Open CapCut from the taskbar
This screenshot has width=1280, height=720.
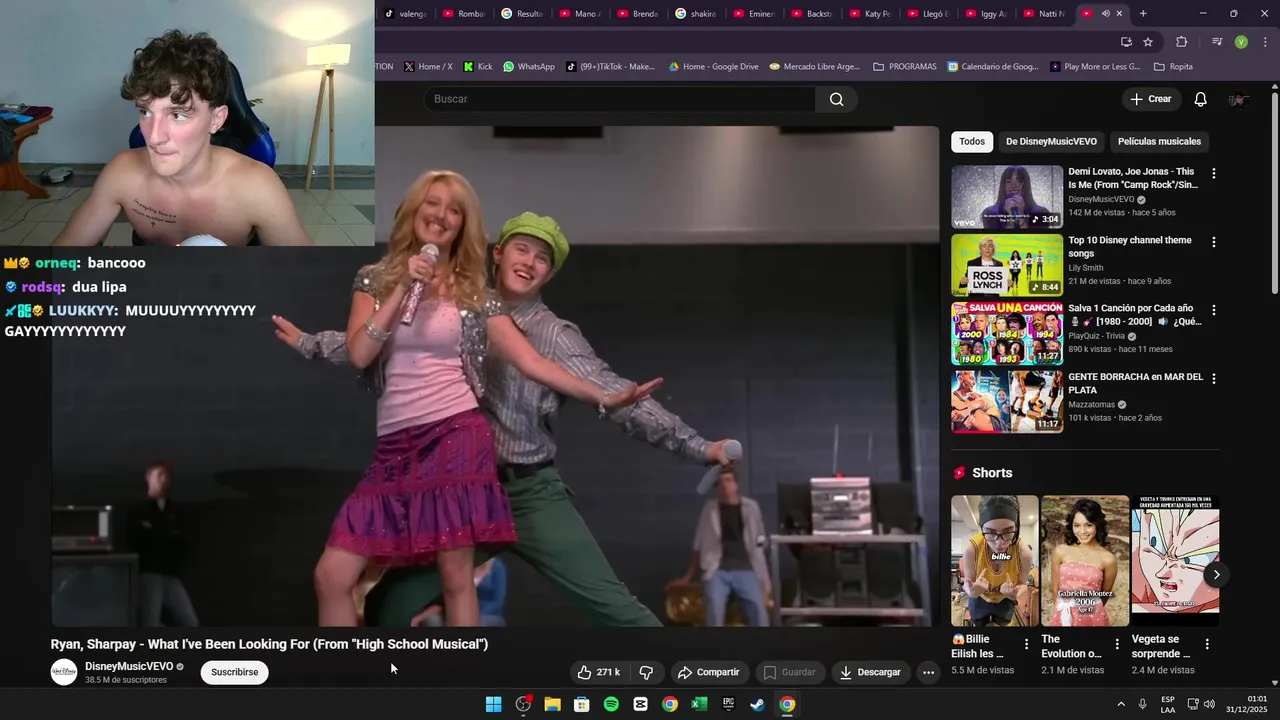point(640,704)
